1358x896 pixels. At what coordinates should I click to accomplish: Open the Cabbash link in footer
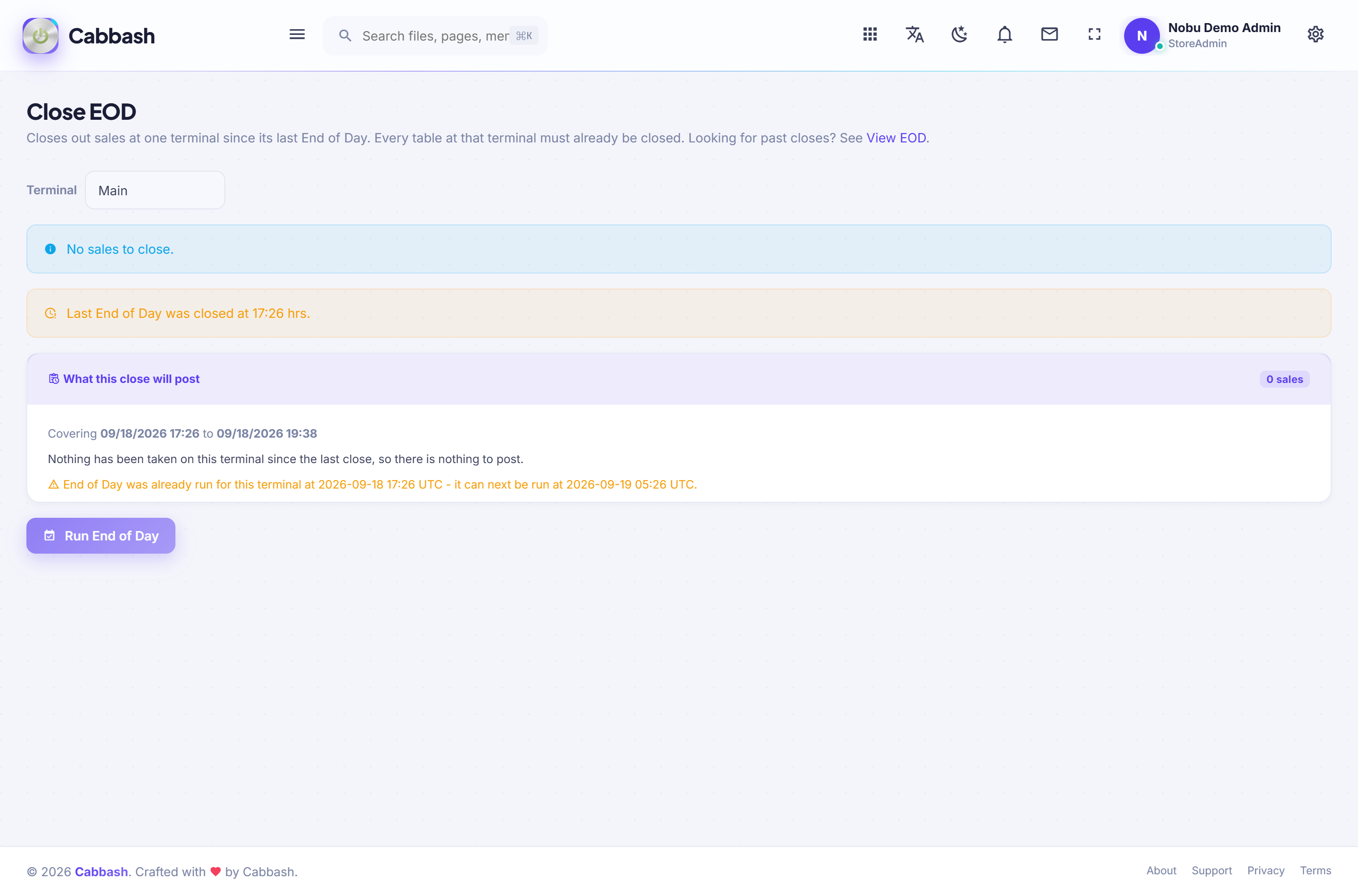(101, 871)
